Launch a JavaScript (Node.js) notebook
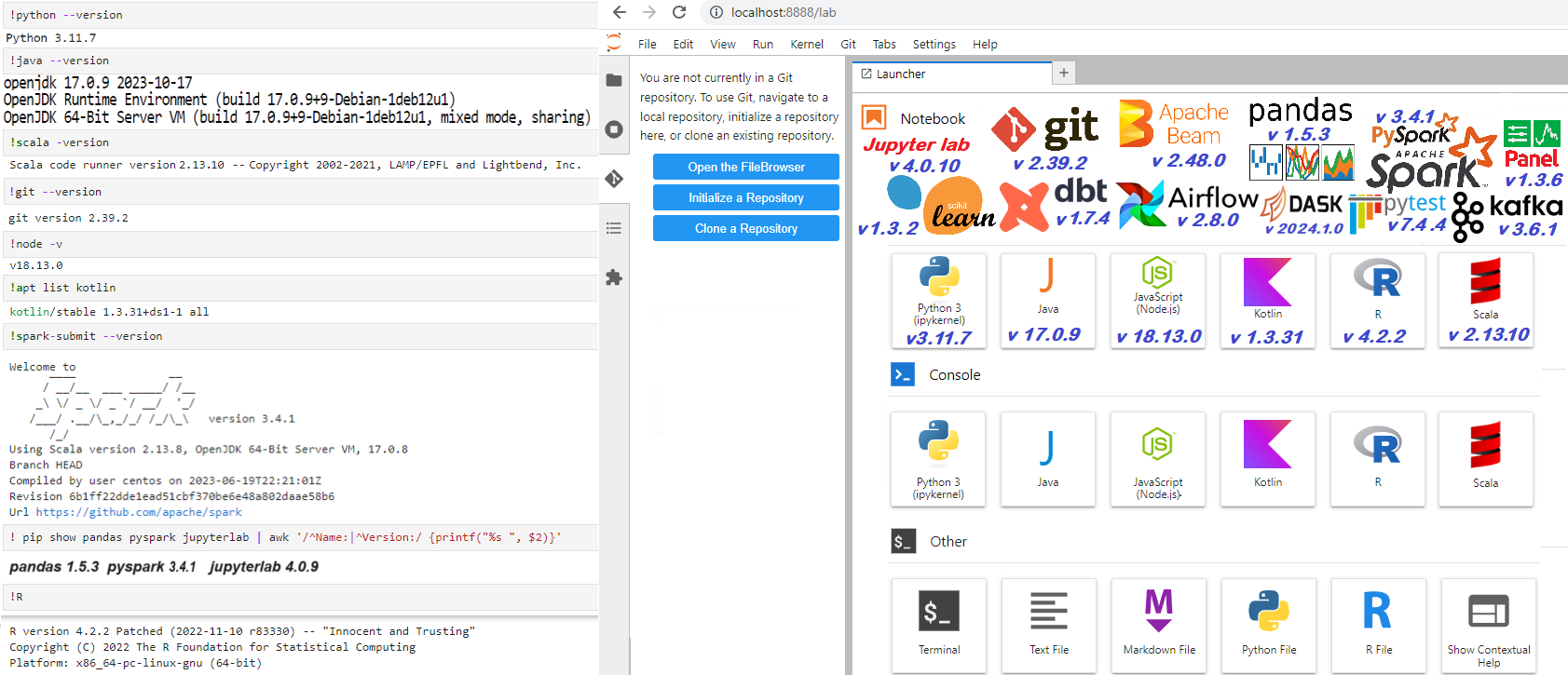Screen dimensions: 1568x675 pos(1158,301)
